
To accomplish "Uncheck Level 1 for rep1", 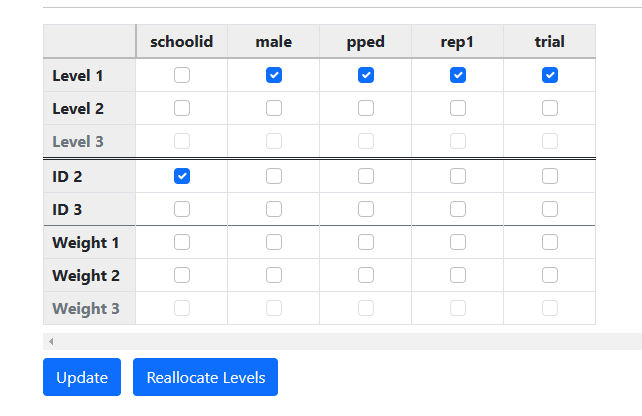I will pyautogui.click(x=458, y=75).
